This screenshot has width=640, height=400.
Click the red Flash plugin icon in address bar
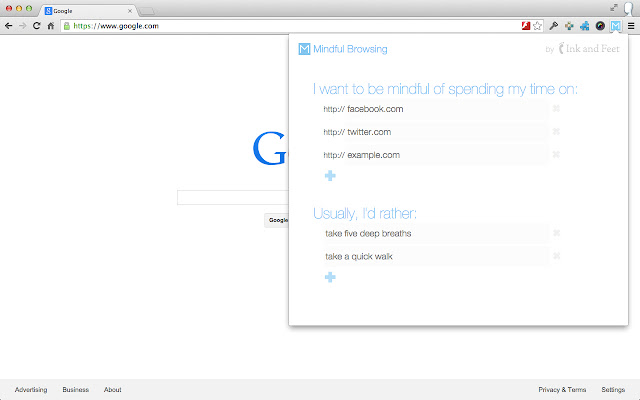pos(526,26)
